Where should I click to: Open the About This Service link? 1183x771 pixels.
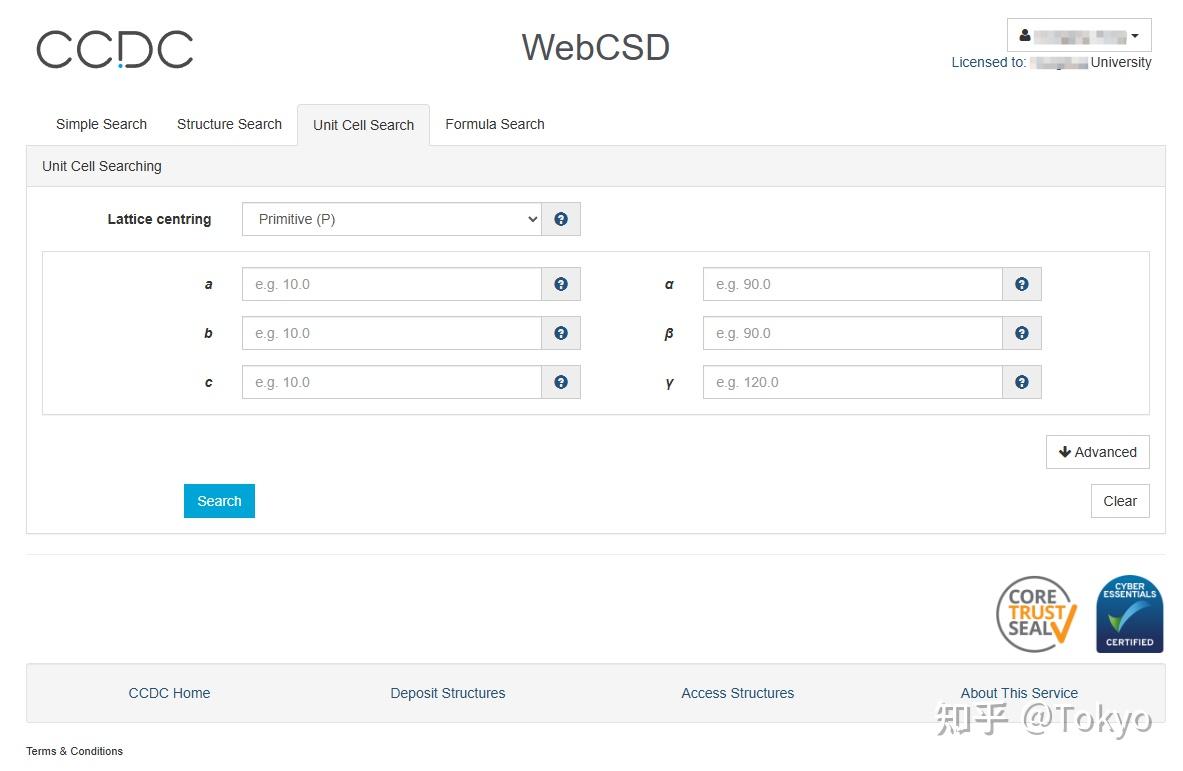[x=1019, y=693]
